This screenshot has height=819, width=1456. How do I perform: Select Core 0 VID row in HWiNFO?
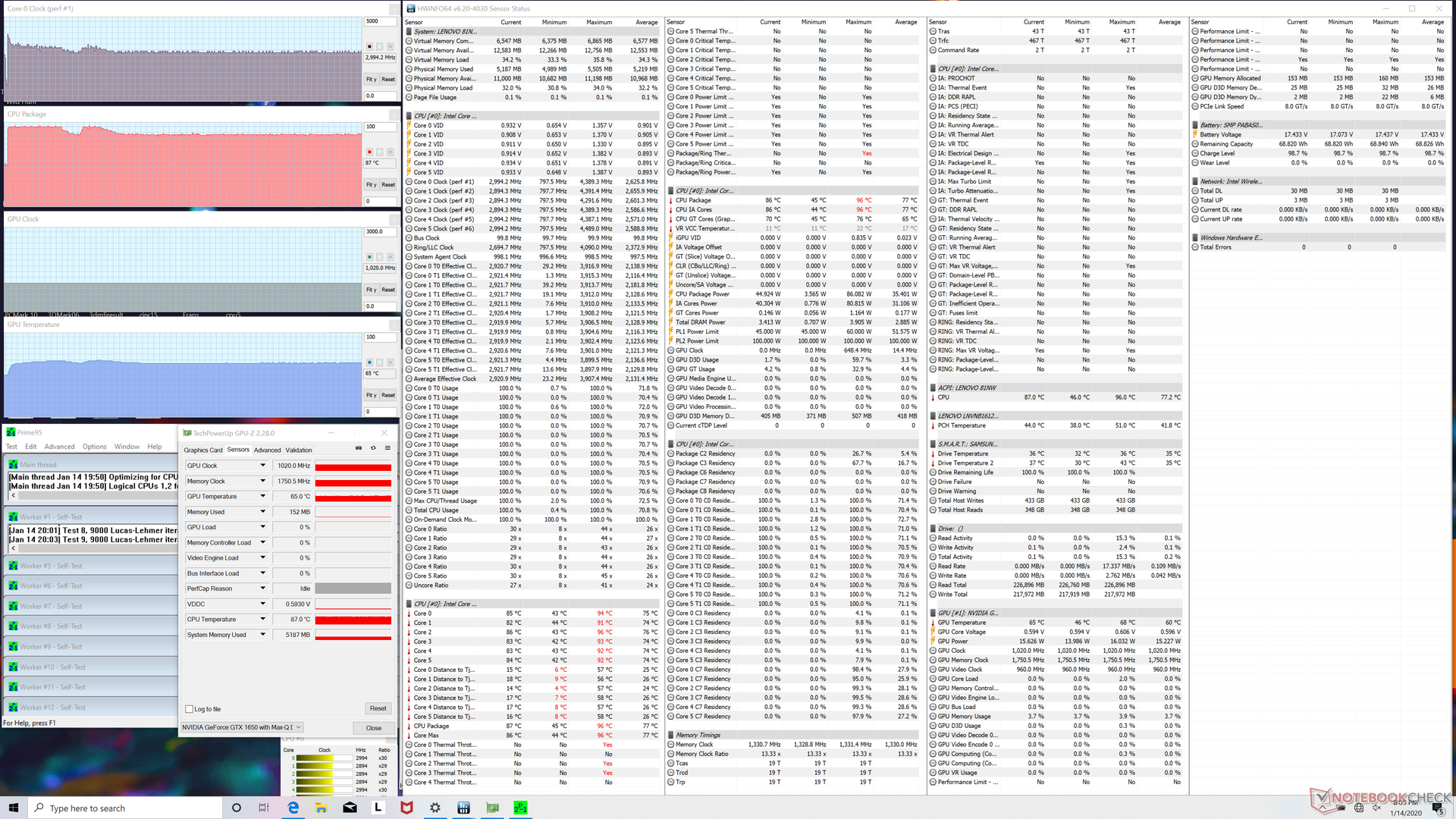point(532,125)
